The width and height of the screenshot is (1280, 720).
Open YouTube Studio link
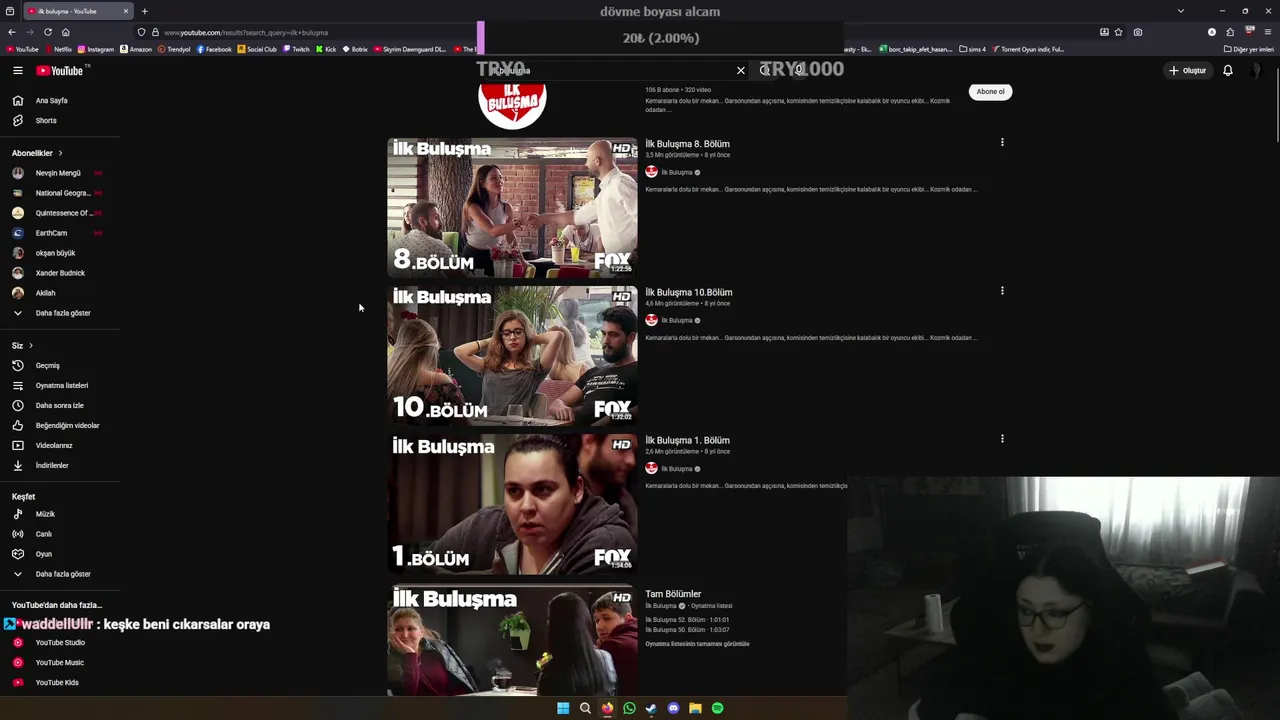(x=60, y=642)
